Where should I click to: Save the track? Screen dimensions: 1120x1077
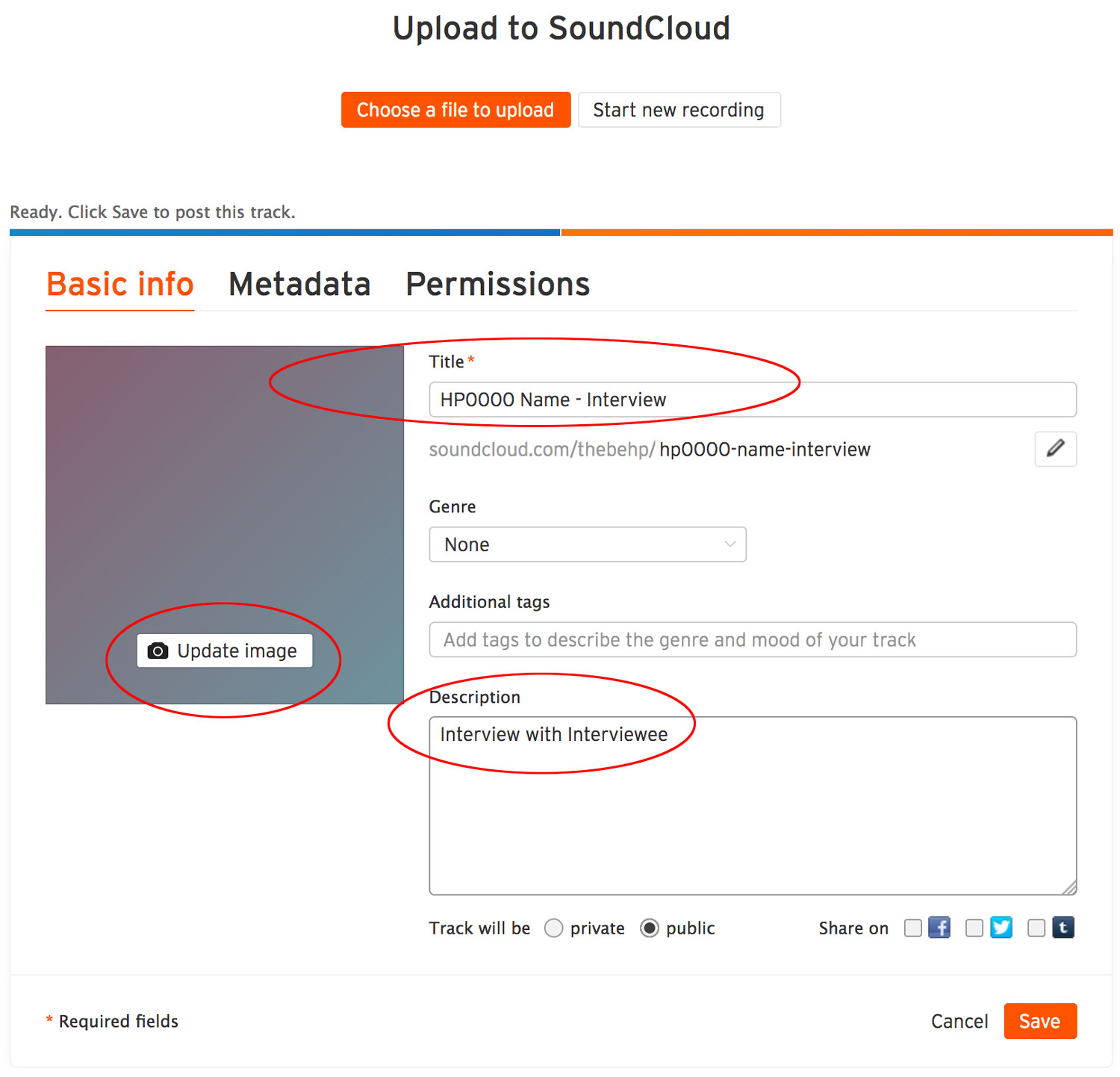1039,1021
